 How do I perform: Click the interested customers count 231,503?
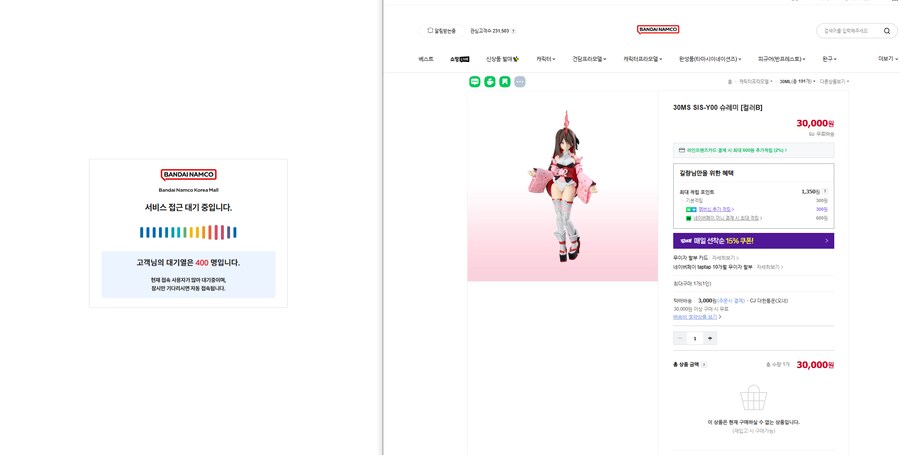coord(499,31)
